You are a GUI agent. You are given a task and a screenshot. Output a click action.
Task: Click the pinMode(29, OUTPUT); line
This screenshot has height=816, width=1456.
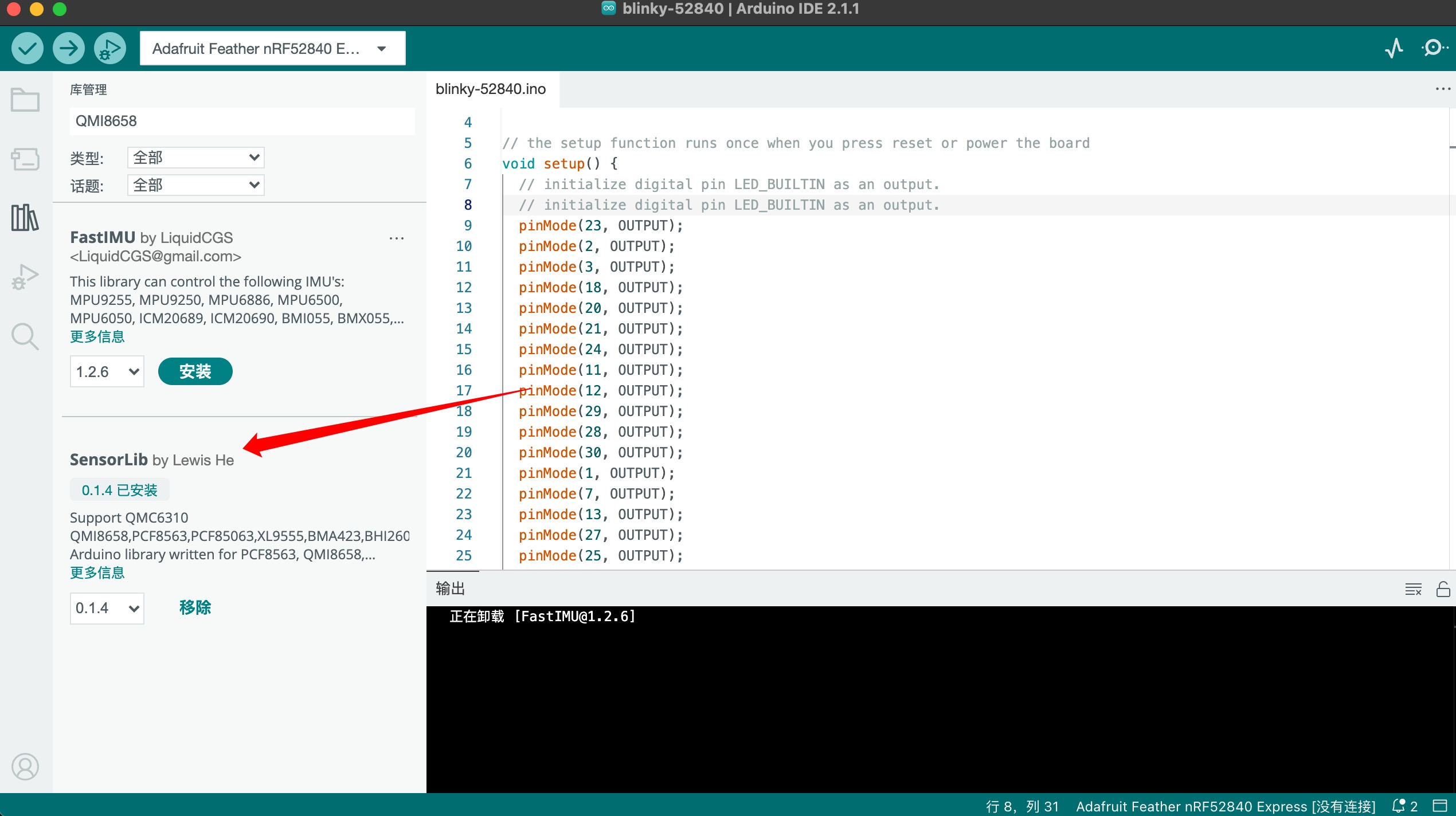click(601, 411)
